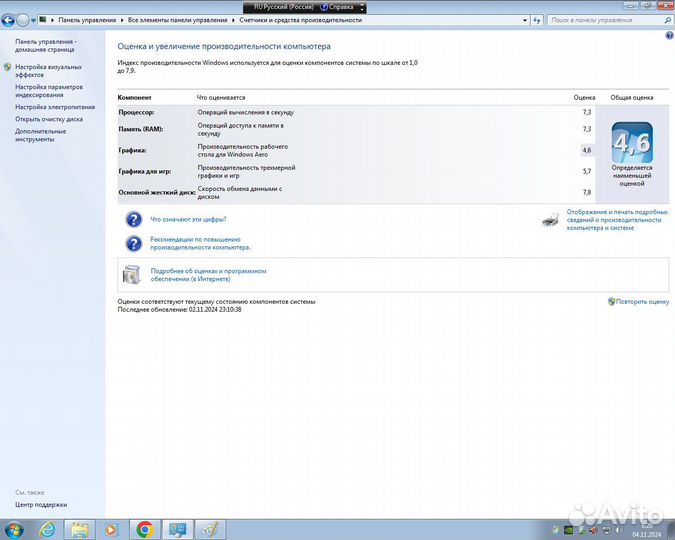Viewport: 675px width, 540px height.
Task: Click the Control Panel icon in address bar
Action: tap(43, 19)
